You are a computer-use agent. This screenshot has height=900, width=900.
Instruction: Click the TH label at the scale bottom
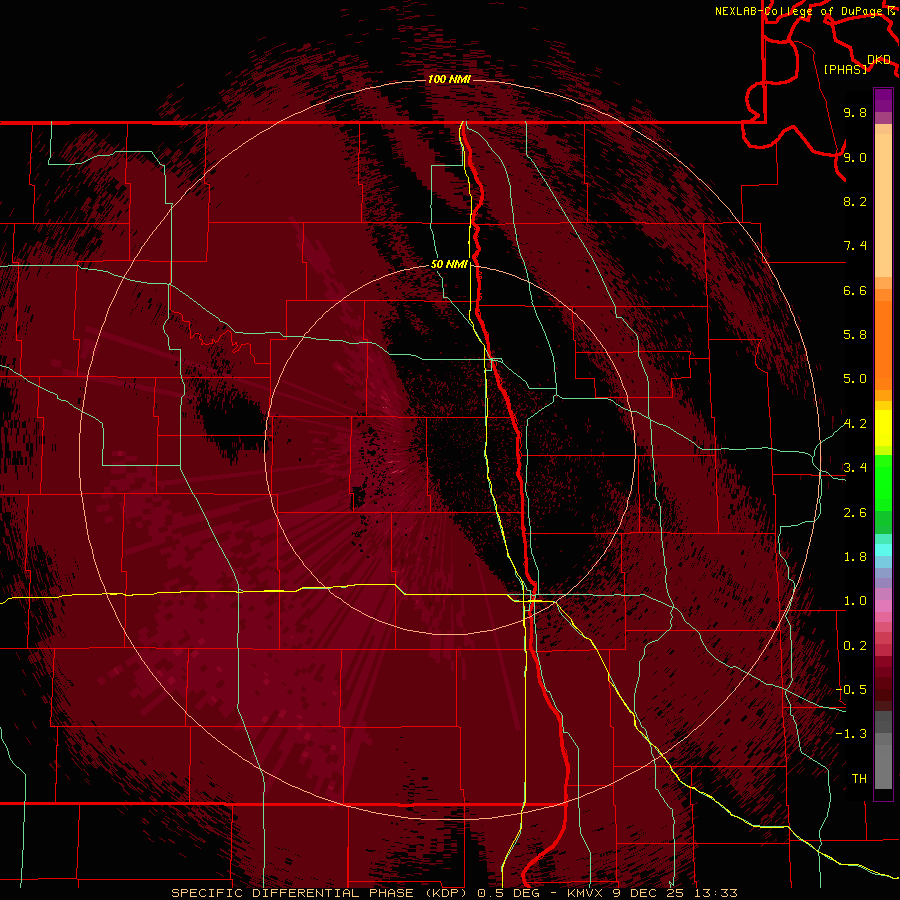pyautogui.click(x=859, y=779)
